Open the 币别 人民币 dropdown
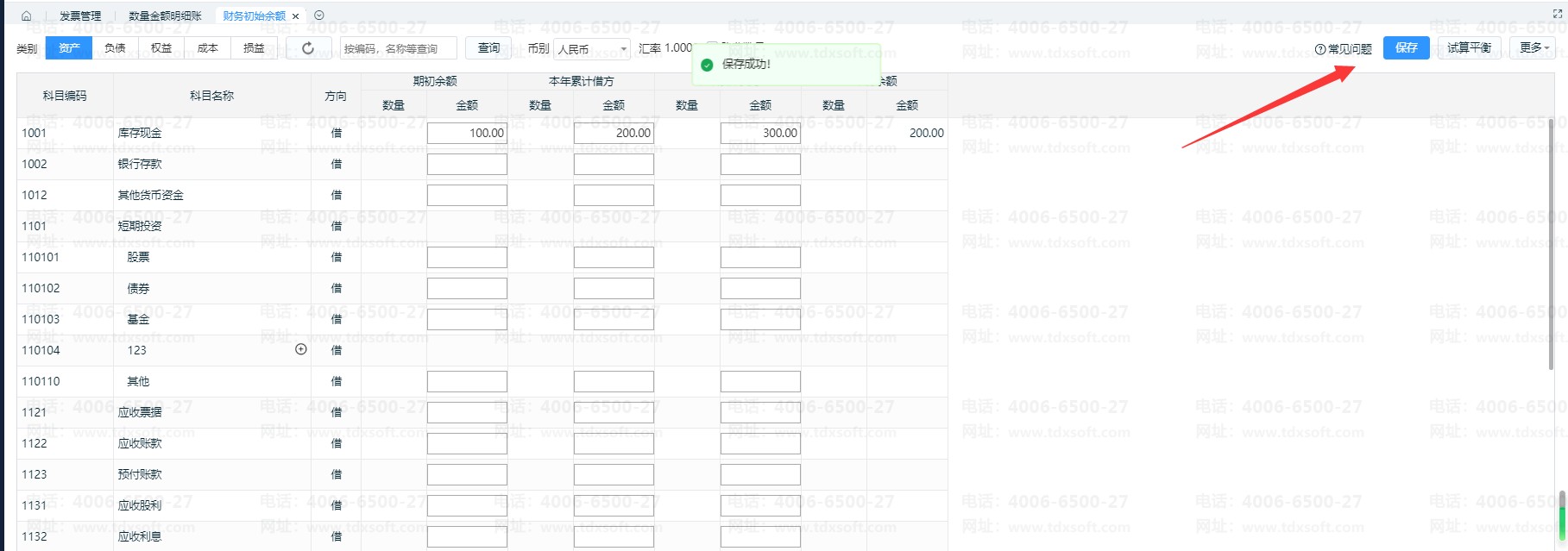Image resolution: width=1568 pixels, height=551 pixels. [592, 49]
